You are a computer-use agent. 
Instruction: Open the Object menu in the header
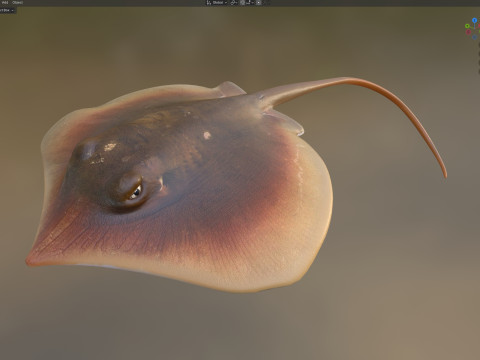pos(17,2)
